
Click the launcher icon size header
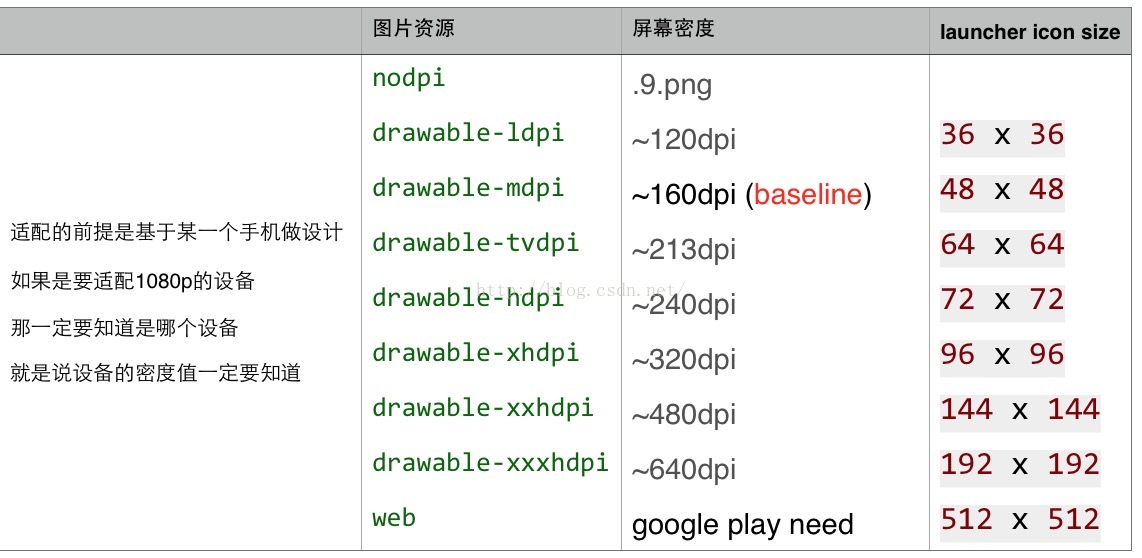pos(1030,32)
